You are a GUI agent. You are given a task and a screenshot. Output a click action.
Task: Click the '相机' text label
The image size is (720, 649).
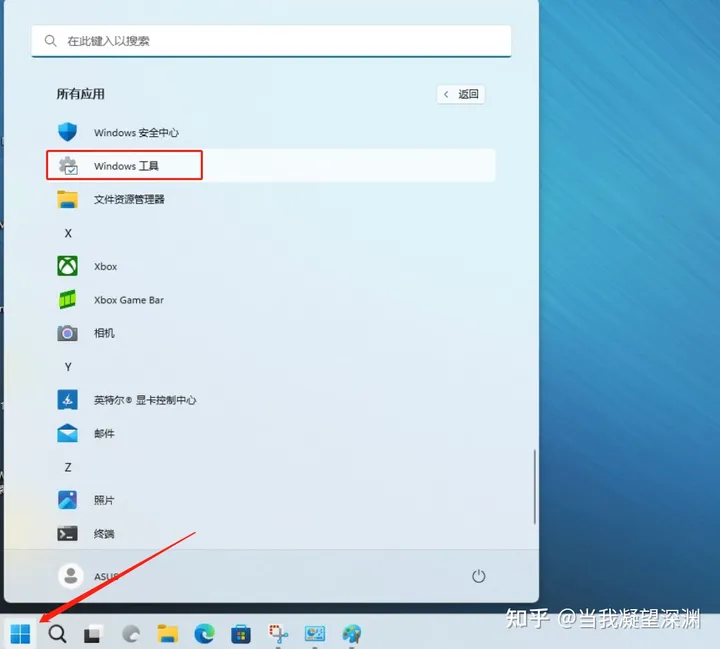click(x=104, y=333)
